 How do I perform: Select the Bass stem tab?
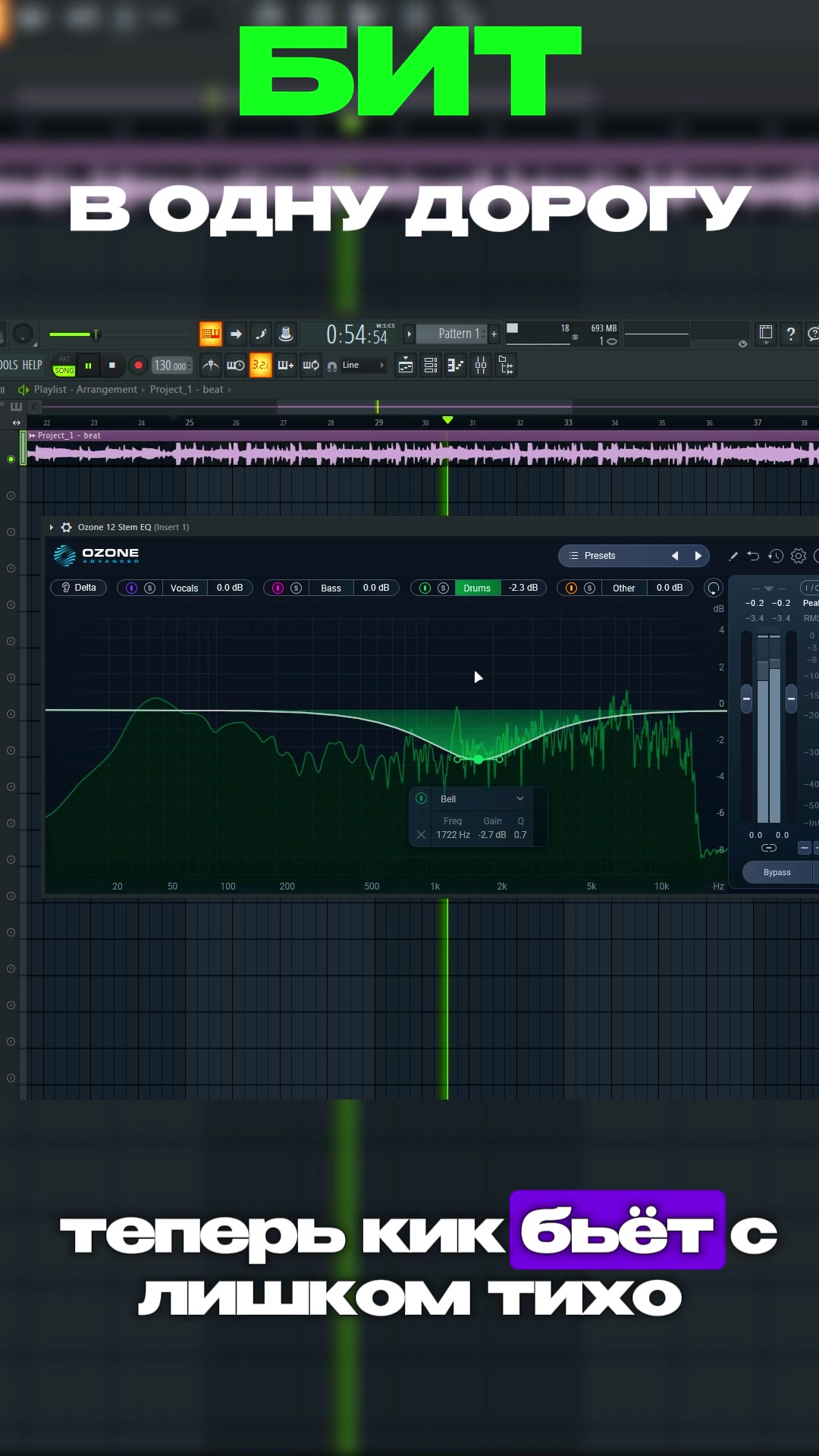[331, 588]
